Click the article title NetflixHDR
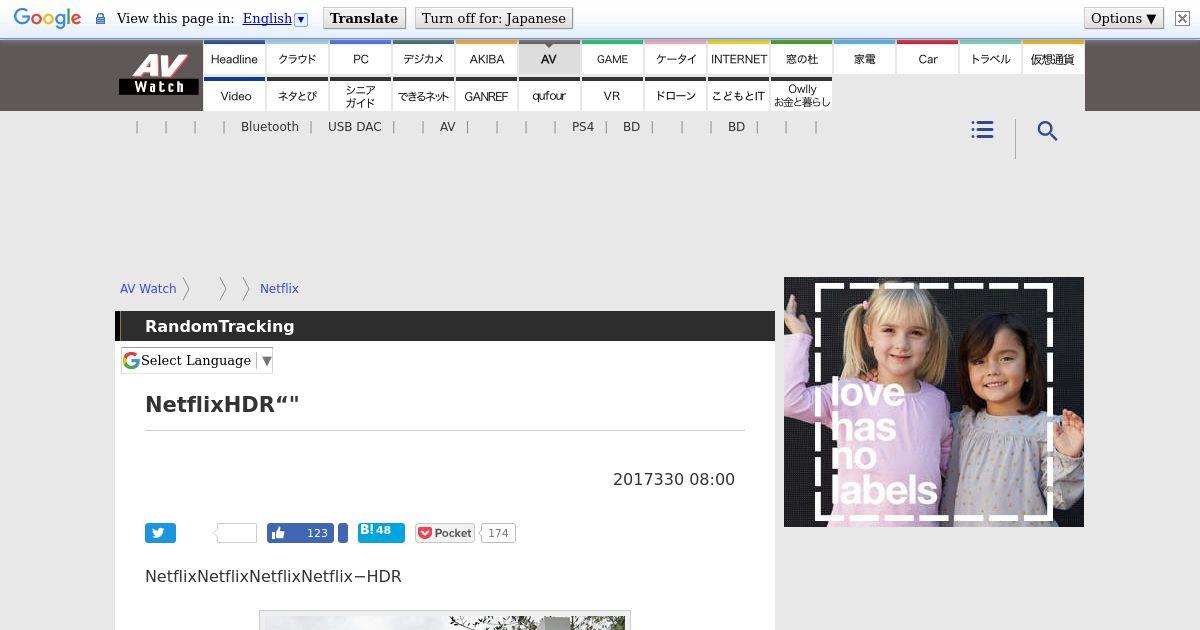1200x630 pixels. [x=222, y=404]
